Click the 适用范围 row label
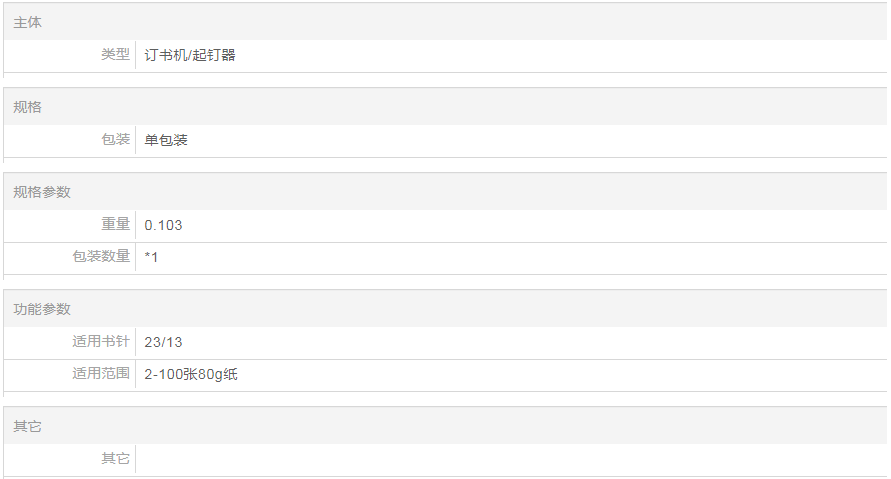The height and width of the screenshot is (479, 891). [101, 374]
